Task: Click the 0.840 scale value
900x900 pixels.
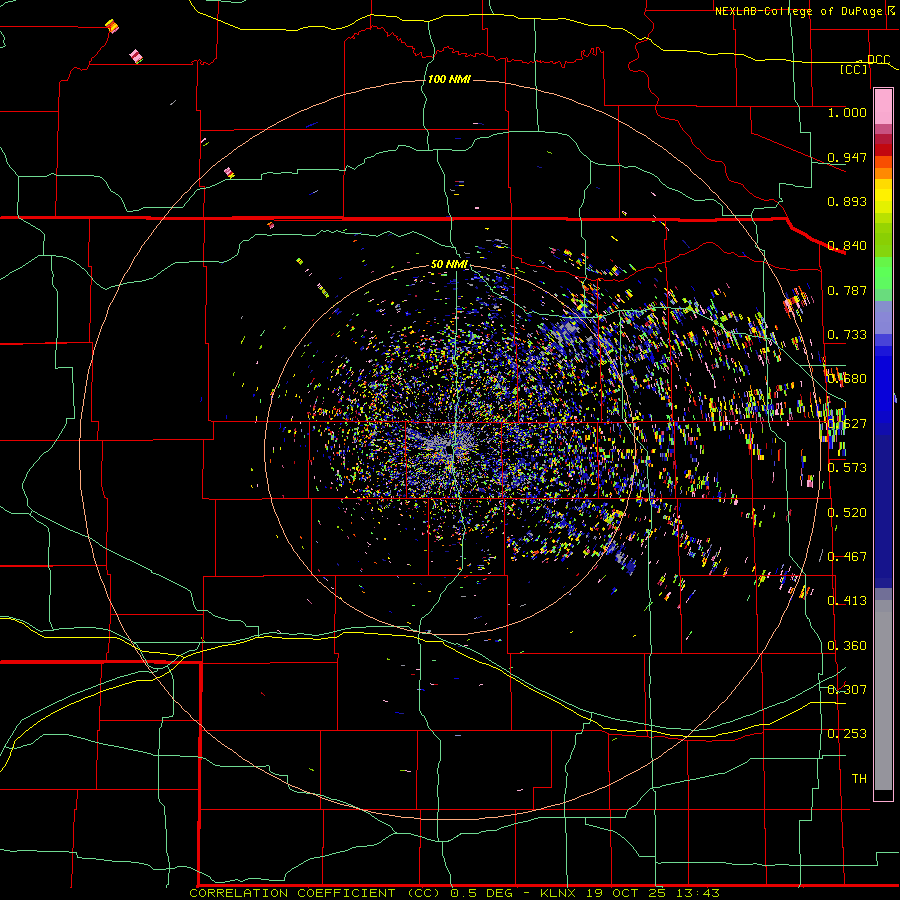Action: 847,246
